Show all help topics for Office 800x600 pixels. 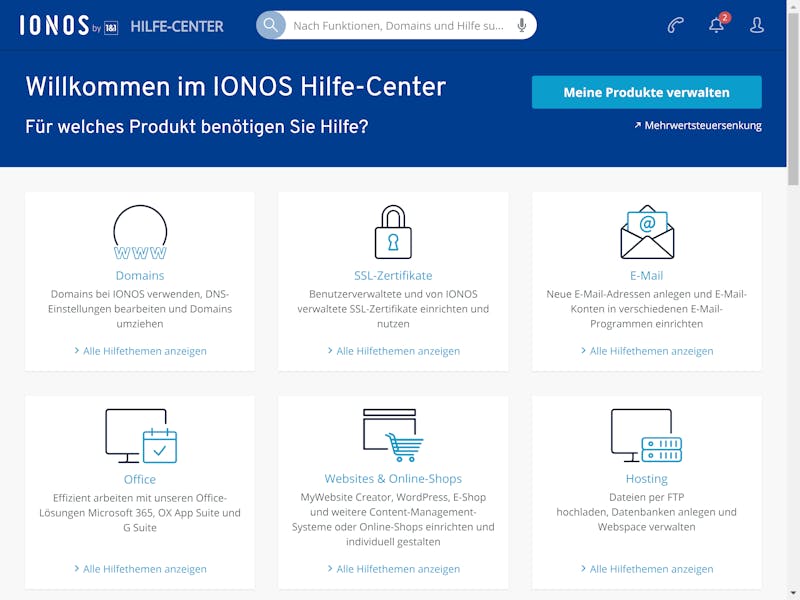pyautogui.click(x=140, y=569)
